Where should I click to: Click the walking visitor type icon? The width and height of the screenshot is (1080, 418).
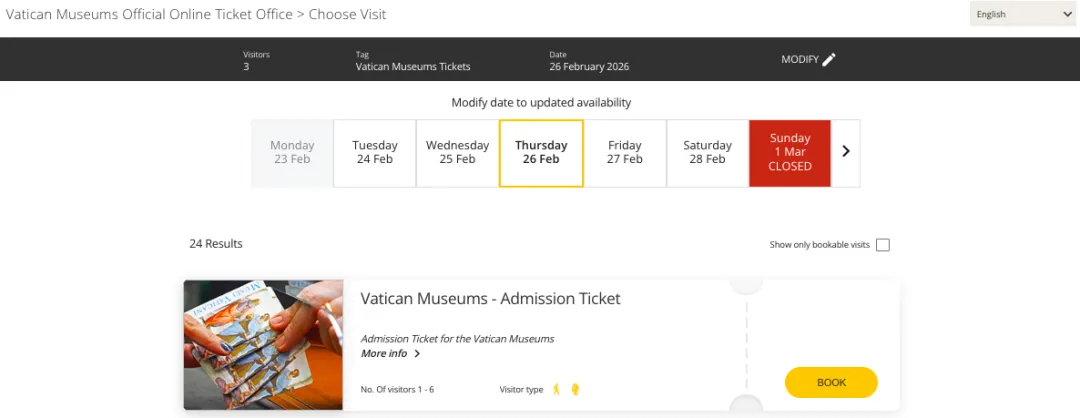[x=557, y=388]
